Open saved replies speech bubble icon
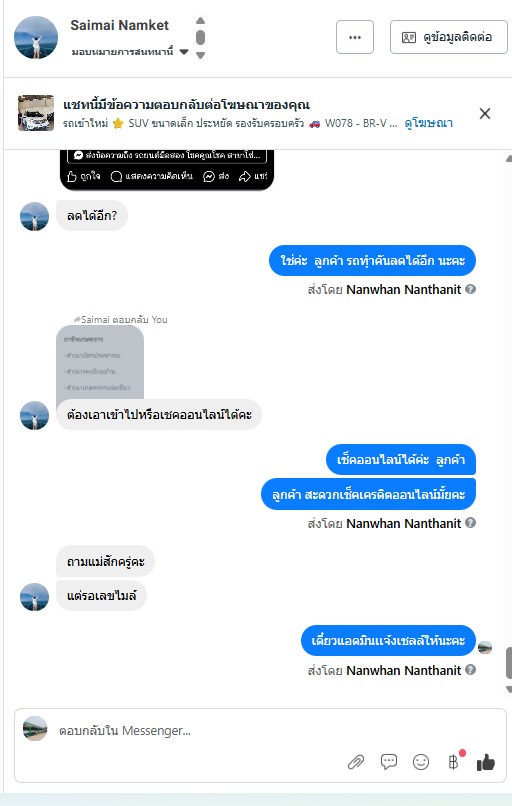The image size is (512, 806). point(389,762)
